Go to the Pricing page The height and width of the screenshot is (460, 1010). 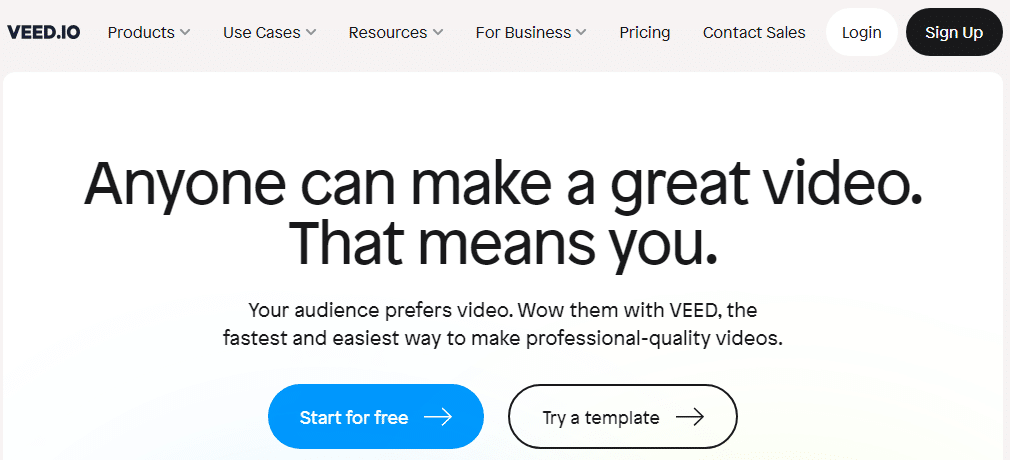[645, 32]
